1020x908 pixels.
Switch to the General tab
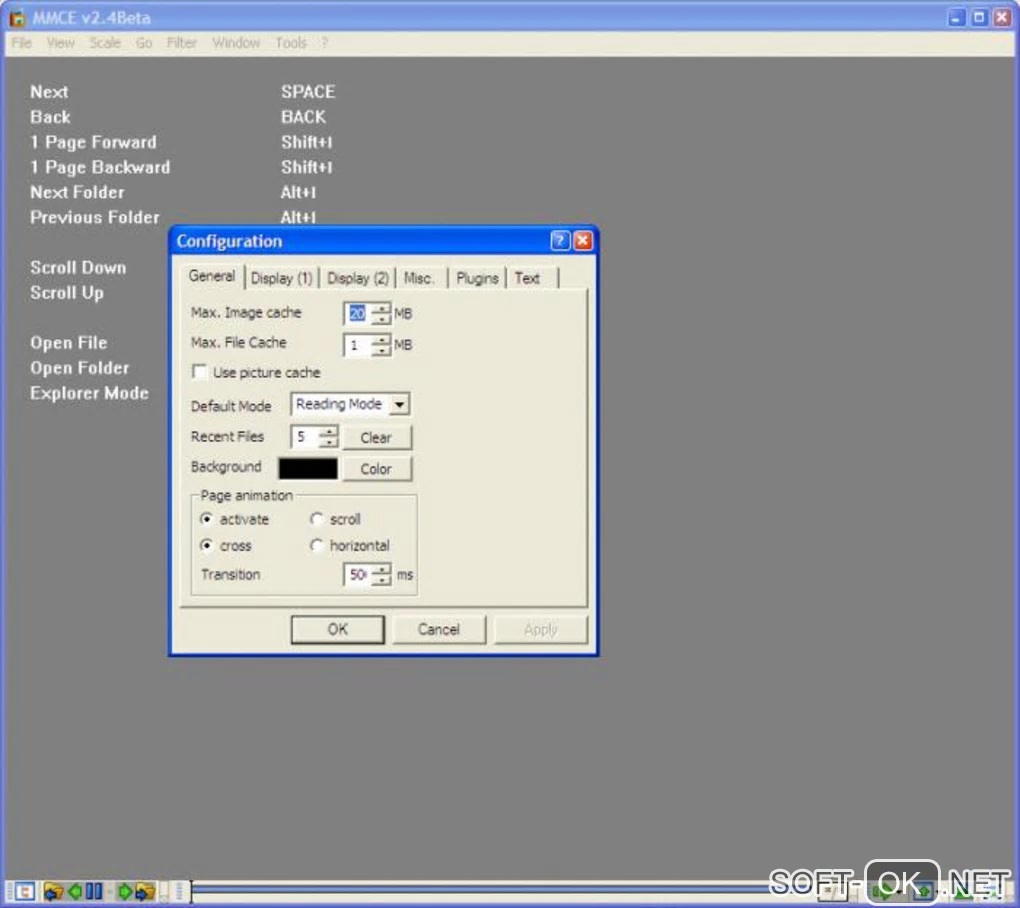tap(211, 276)
